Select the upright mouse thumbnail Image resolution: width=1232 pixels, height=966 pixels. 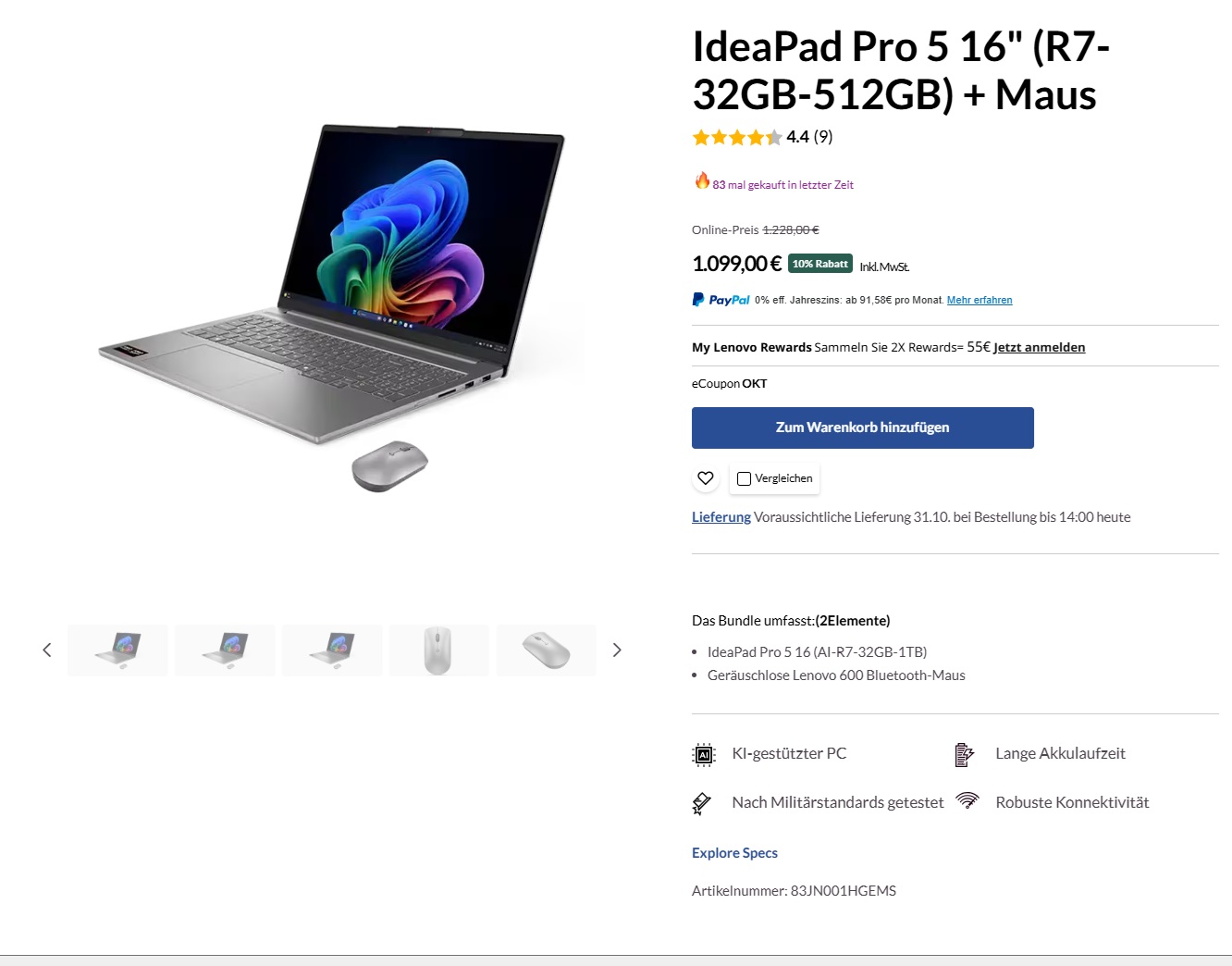pyautogui.click(x=438, y=650)
